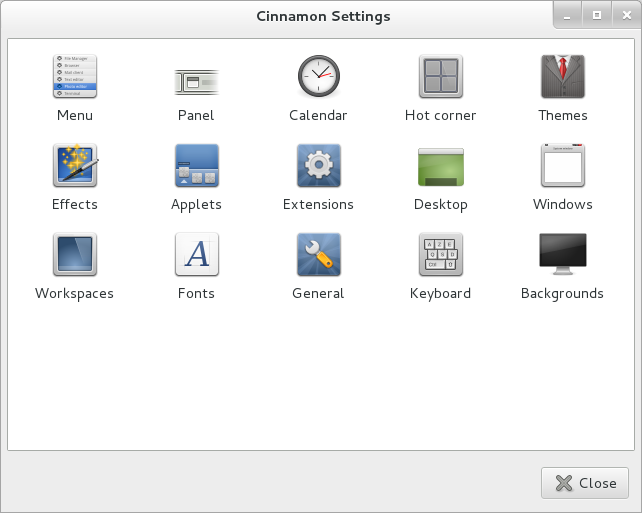Minimize the Cinnamon Settings window

(x=567, y=16)
